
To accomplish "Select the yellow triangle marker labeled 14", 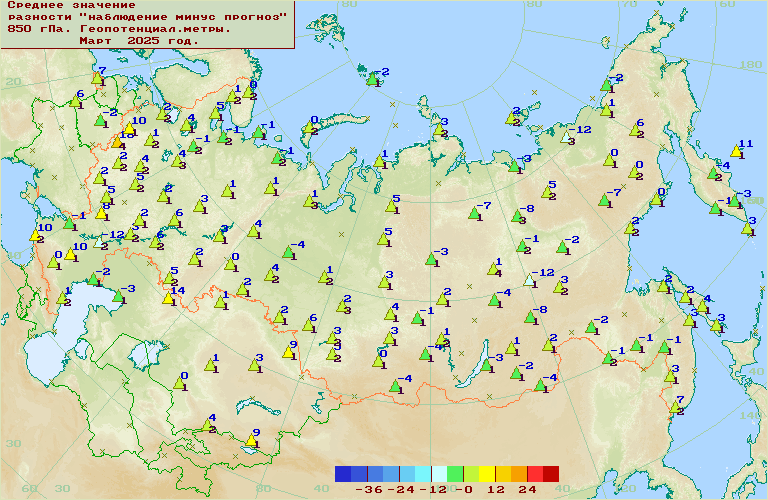I will click(169, 297).
